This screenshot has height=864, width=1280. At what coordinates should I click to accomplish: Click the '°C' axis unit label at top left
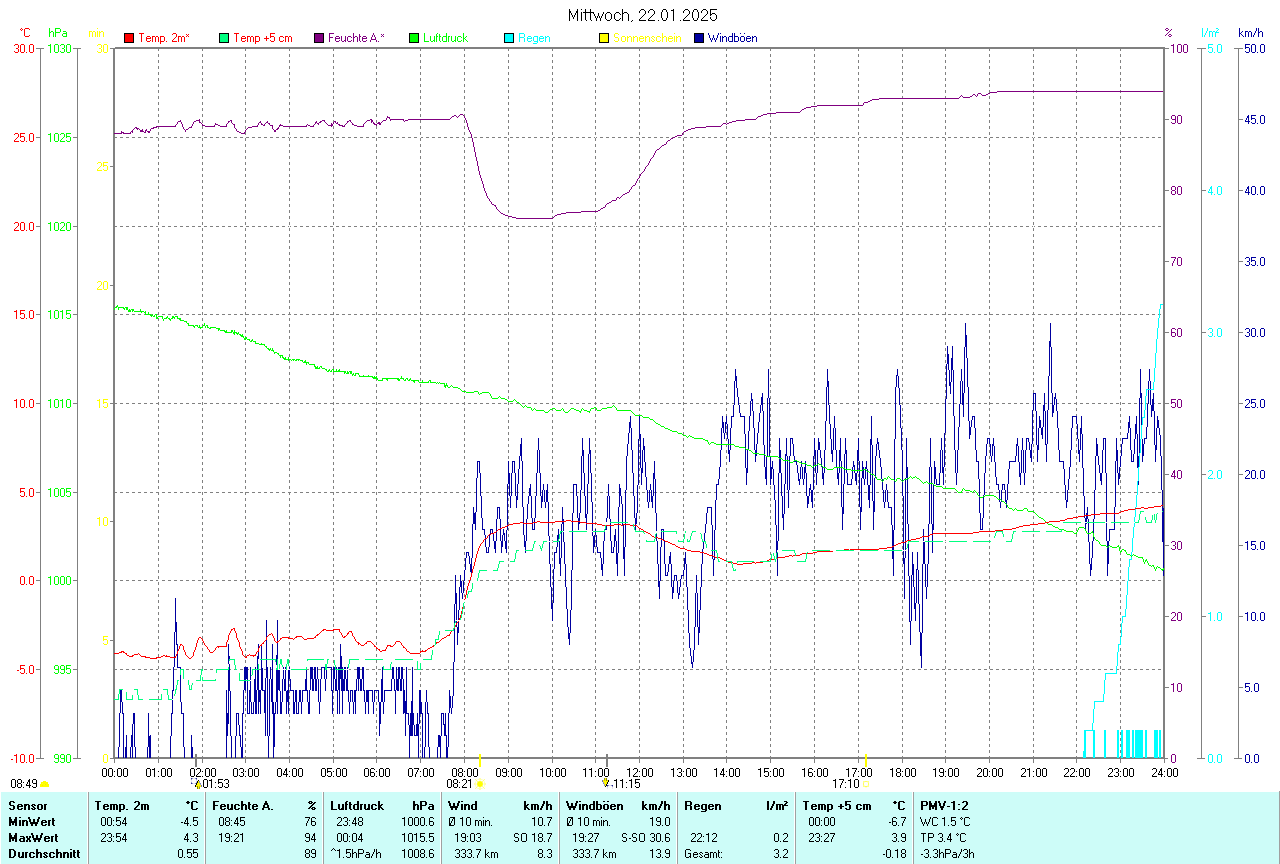[25, 33]
